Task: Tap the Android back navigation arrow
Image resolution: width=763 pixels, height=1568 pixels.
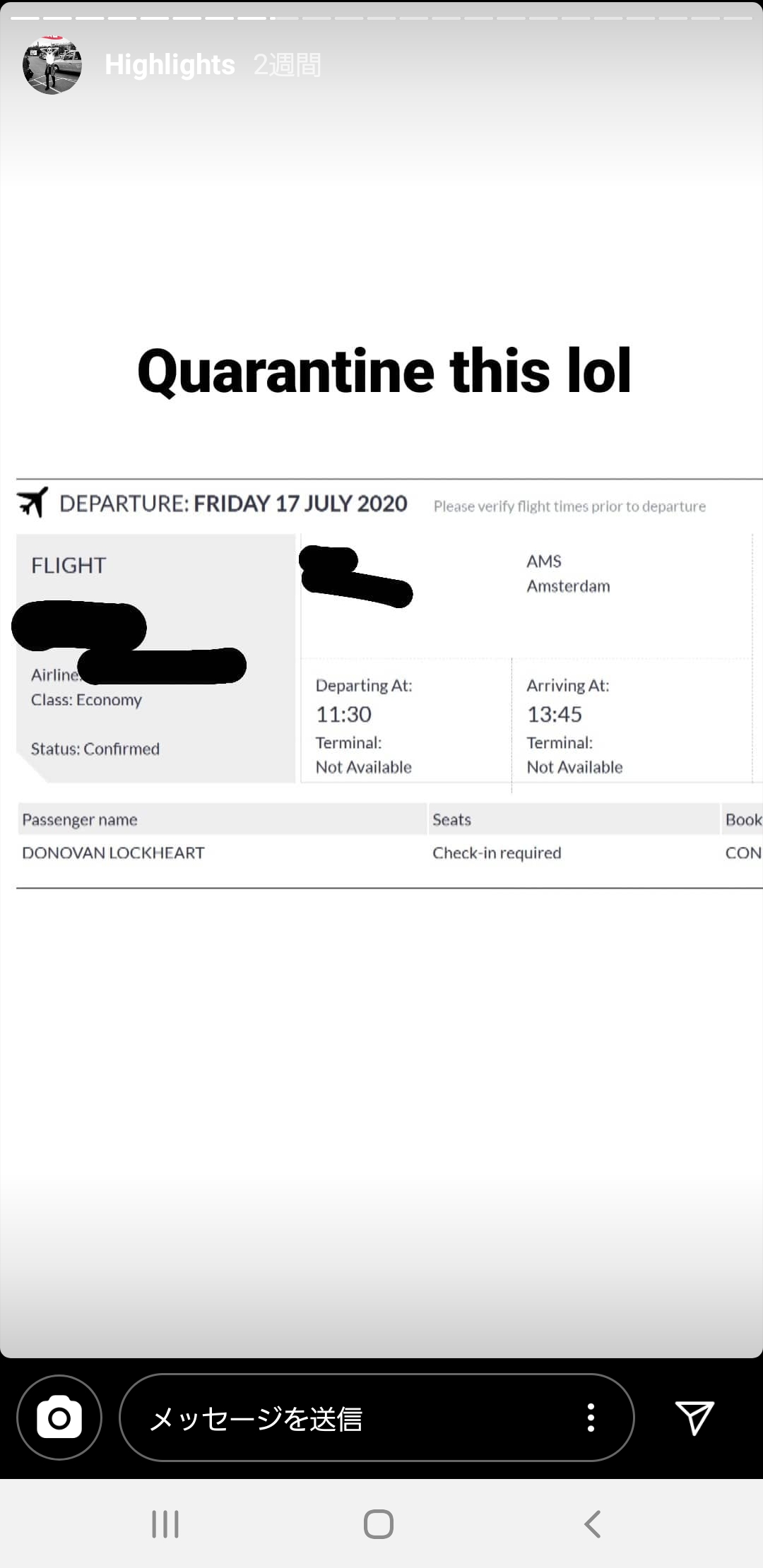Action: click(593, 1524)
